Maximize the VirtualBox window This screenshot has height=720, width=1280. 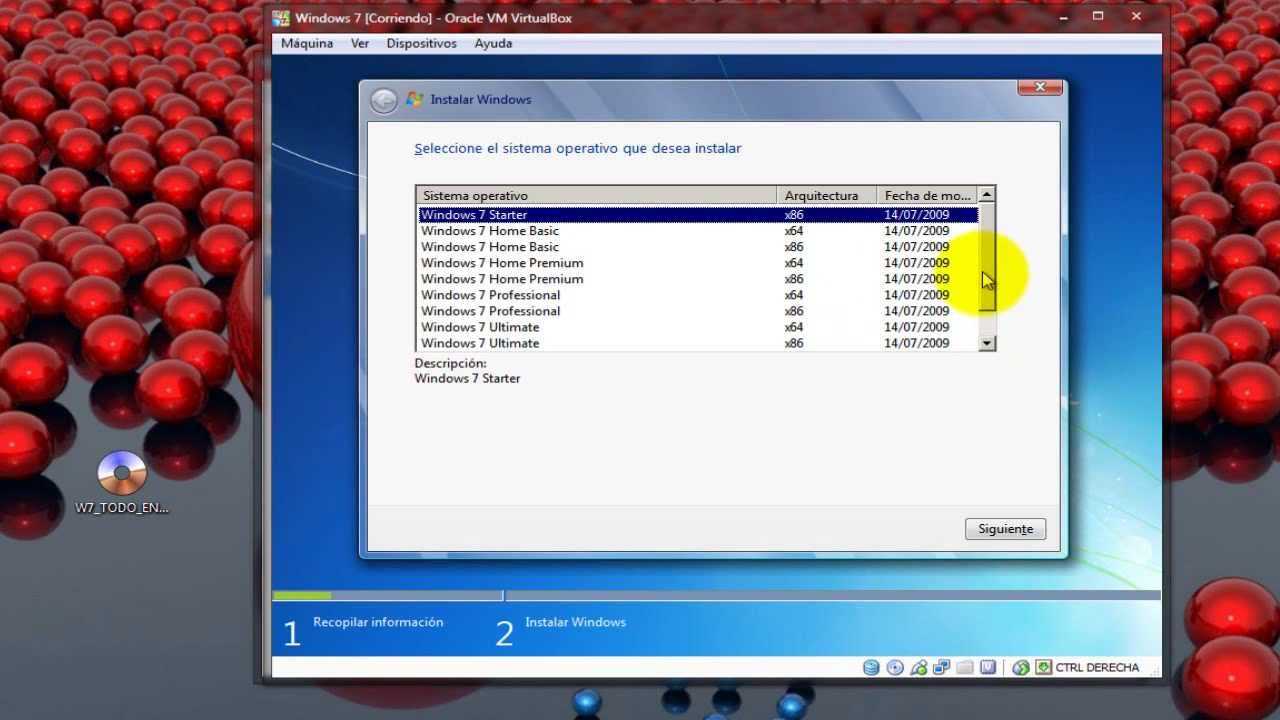(x=1098, y=17)
